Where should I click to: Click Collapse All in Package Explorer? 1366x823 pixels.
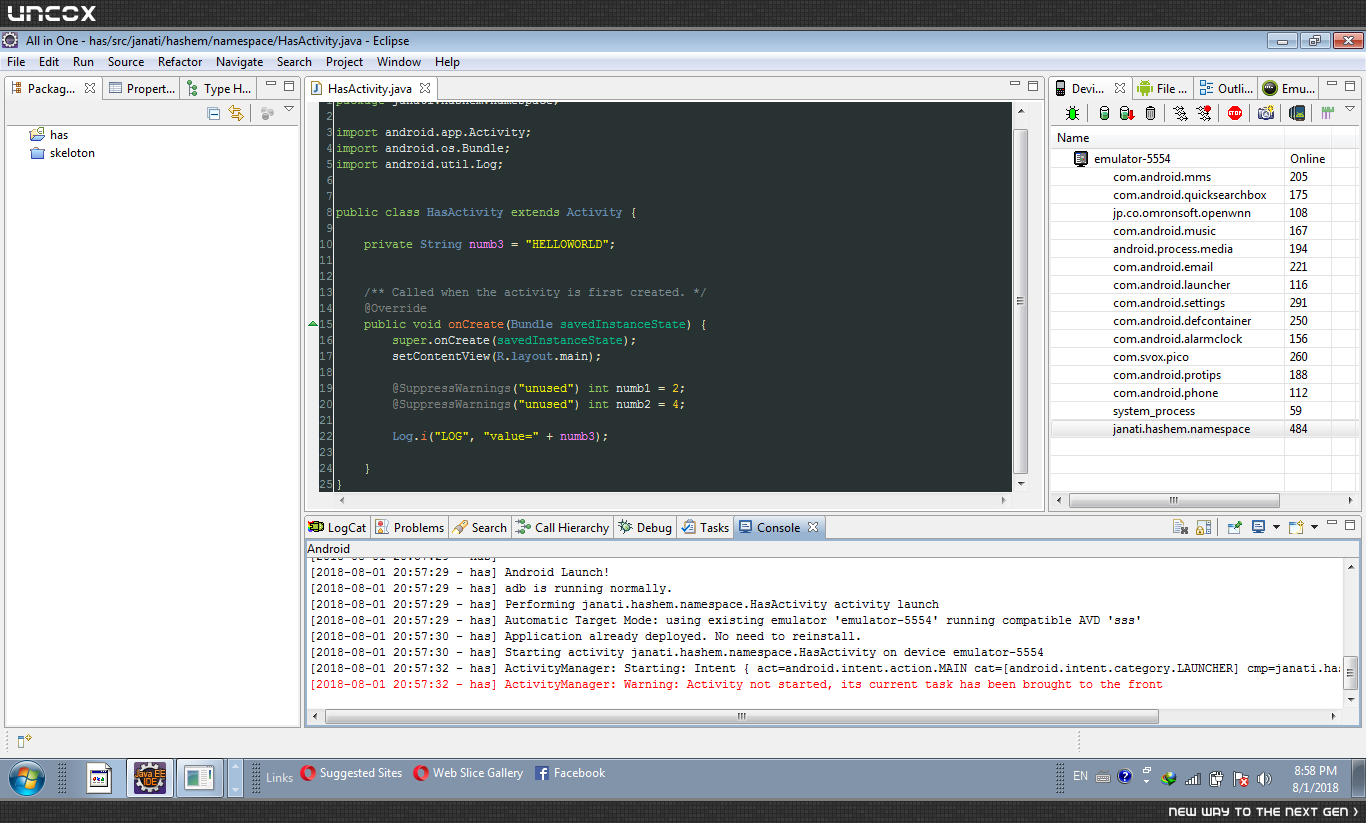pos(214,113)
